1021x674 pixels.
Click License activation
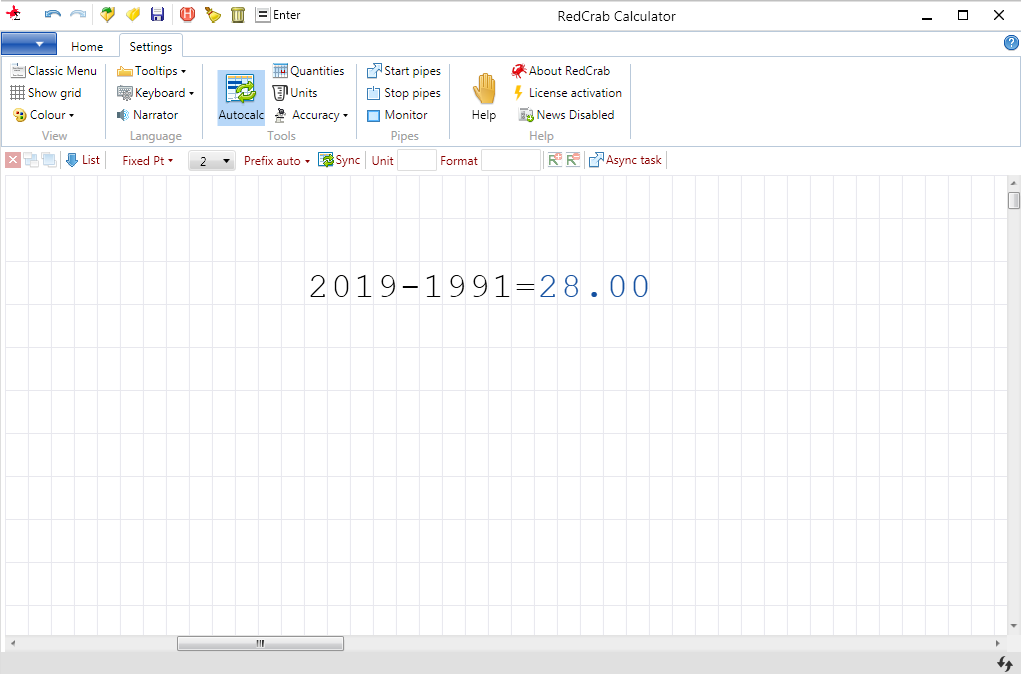click(x=567, y=93)
